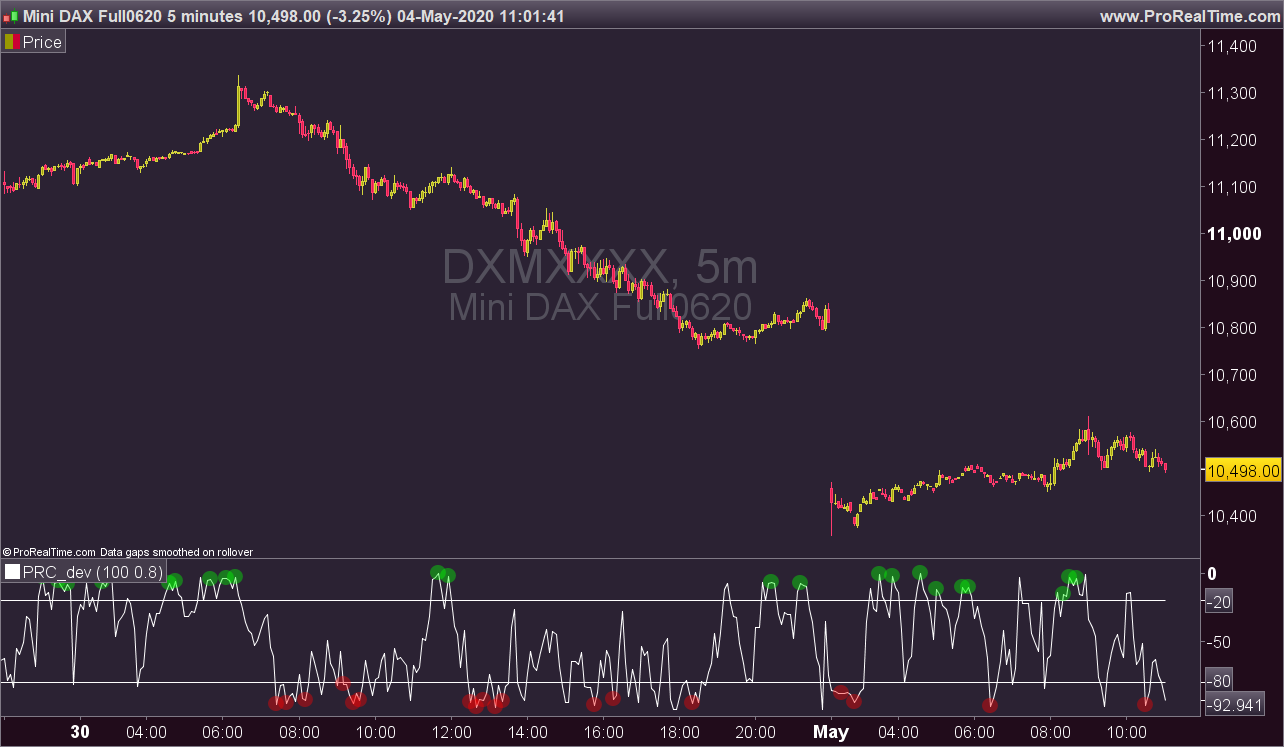The width and height of the screenshot is (1284, 747).
Task: Click the yellow-red Price color swatch
Action: pos(12,42)
